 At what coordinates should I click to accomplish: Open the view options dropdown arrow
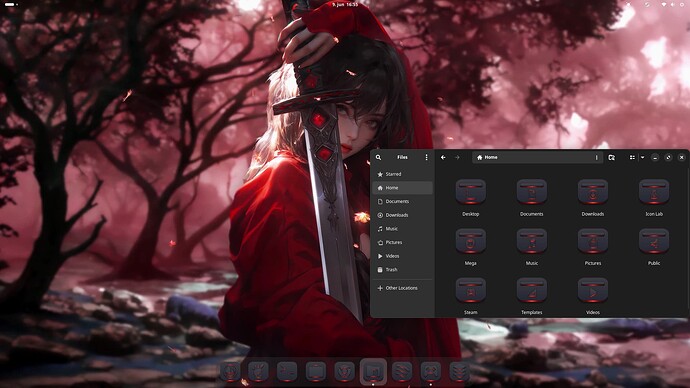point(642,157)
